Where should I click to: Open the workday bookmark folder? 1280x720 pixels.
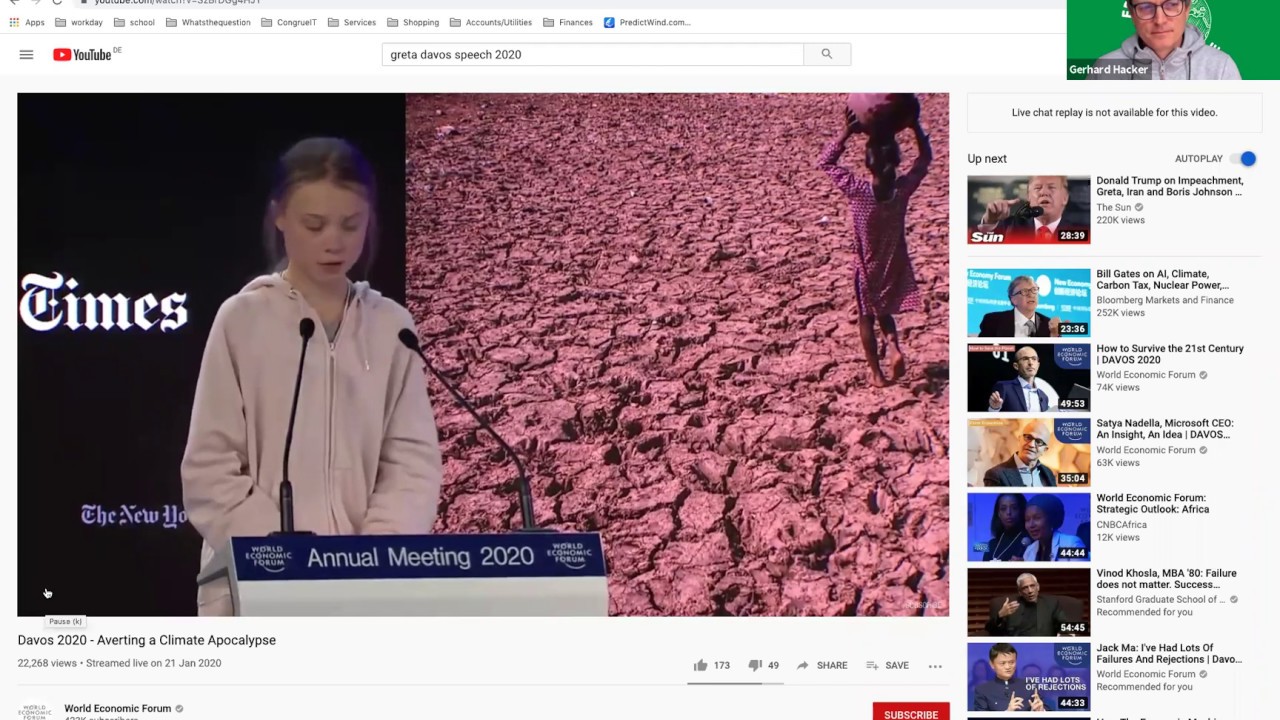coord(80,22)
